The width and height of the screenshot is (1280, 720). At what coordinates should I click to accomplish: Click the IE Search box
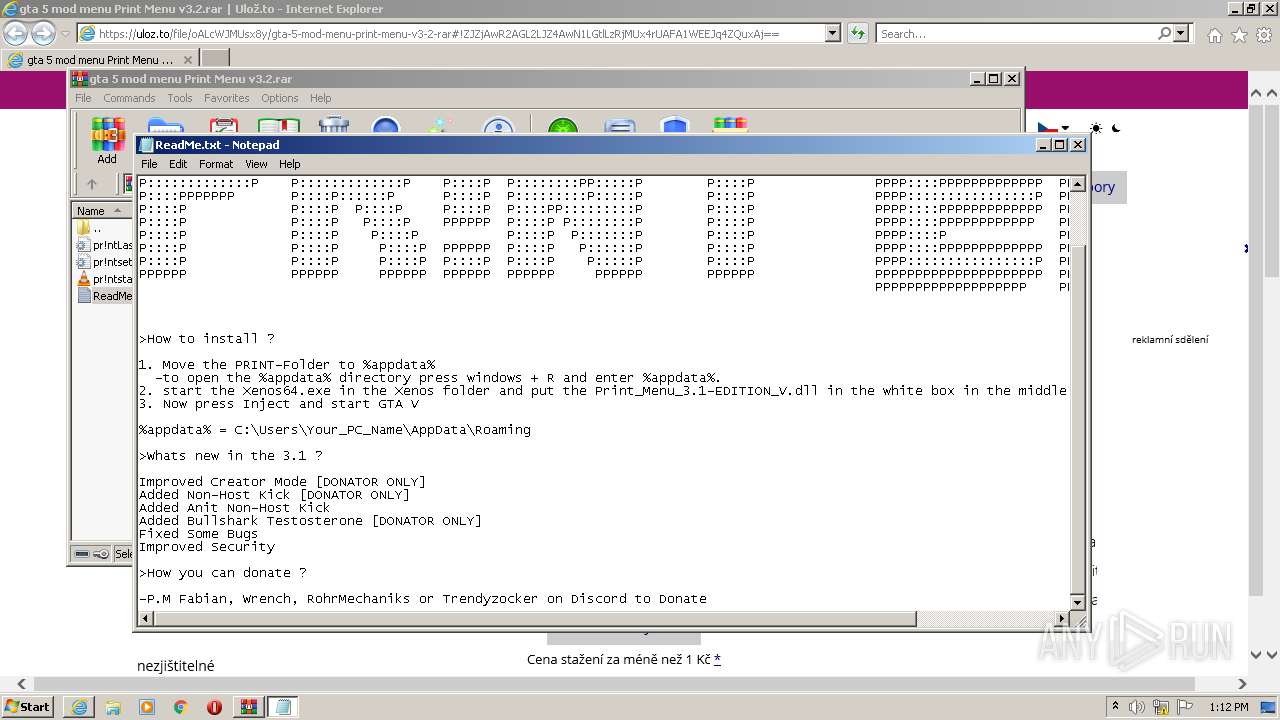pos(1017,33)
